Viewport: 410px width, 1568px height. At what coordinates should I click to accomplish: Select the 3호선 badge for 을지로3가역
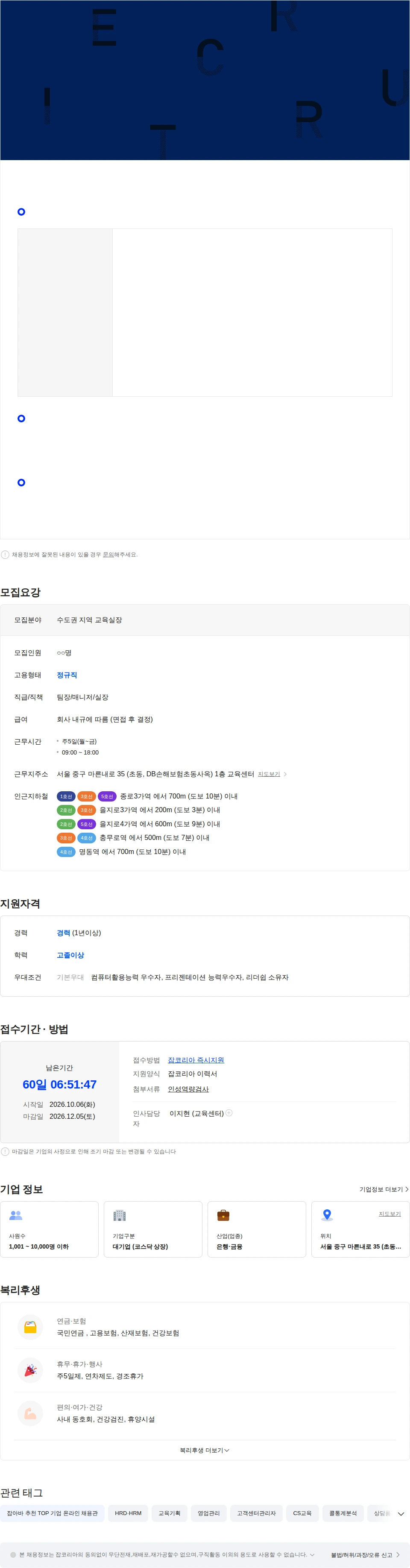(87, 810)
